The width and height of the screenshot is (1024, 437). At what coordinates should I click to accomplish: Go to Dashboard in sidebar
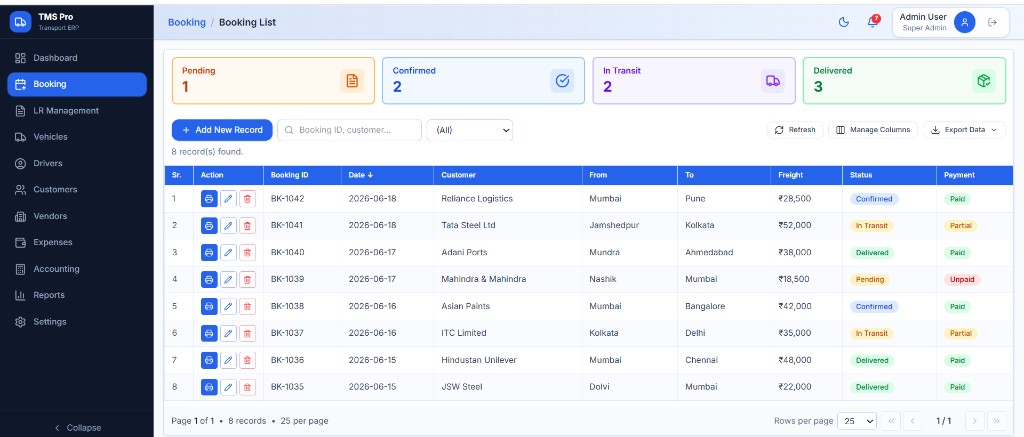coord(77,58)
